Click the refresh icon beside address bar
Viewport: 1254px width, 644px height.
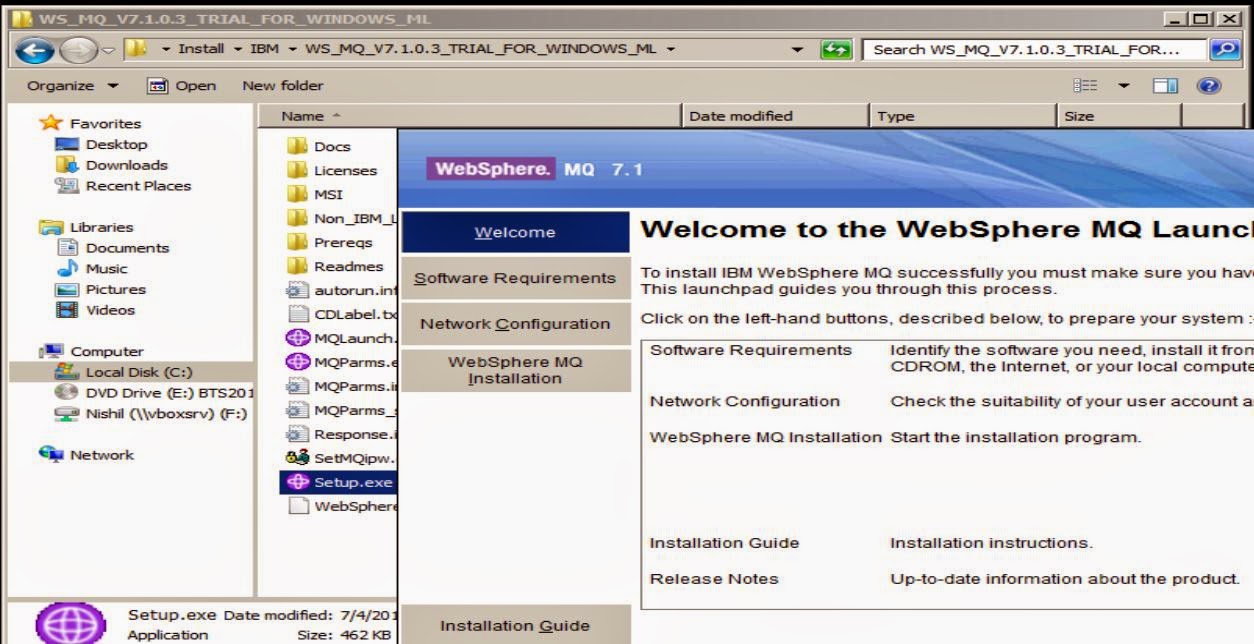[836, 49]
